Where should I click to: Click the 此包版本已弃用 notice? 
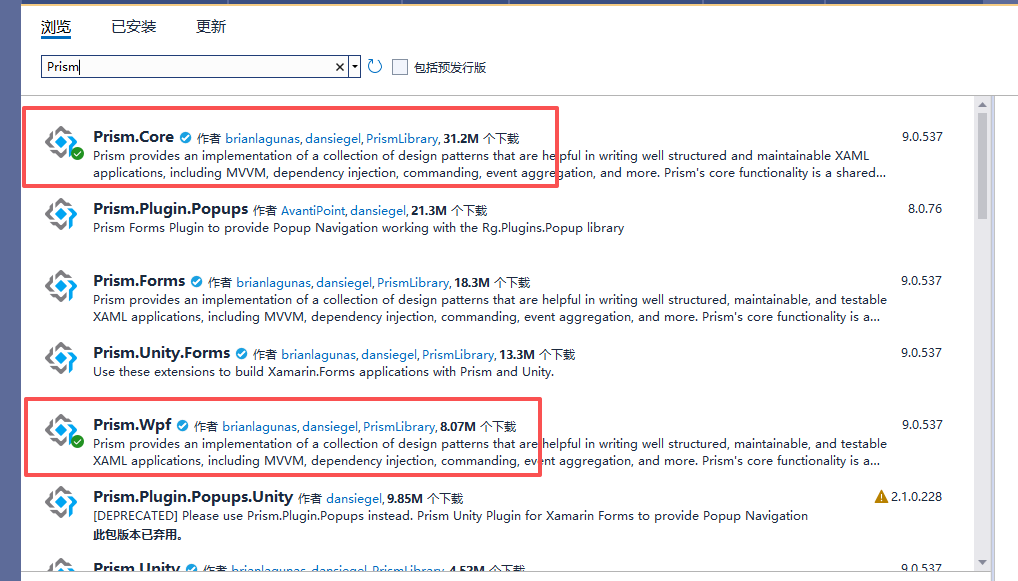(x=138, y=535)
